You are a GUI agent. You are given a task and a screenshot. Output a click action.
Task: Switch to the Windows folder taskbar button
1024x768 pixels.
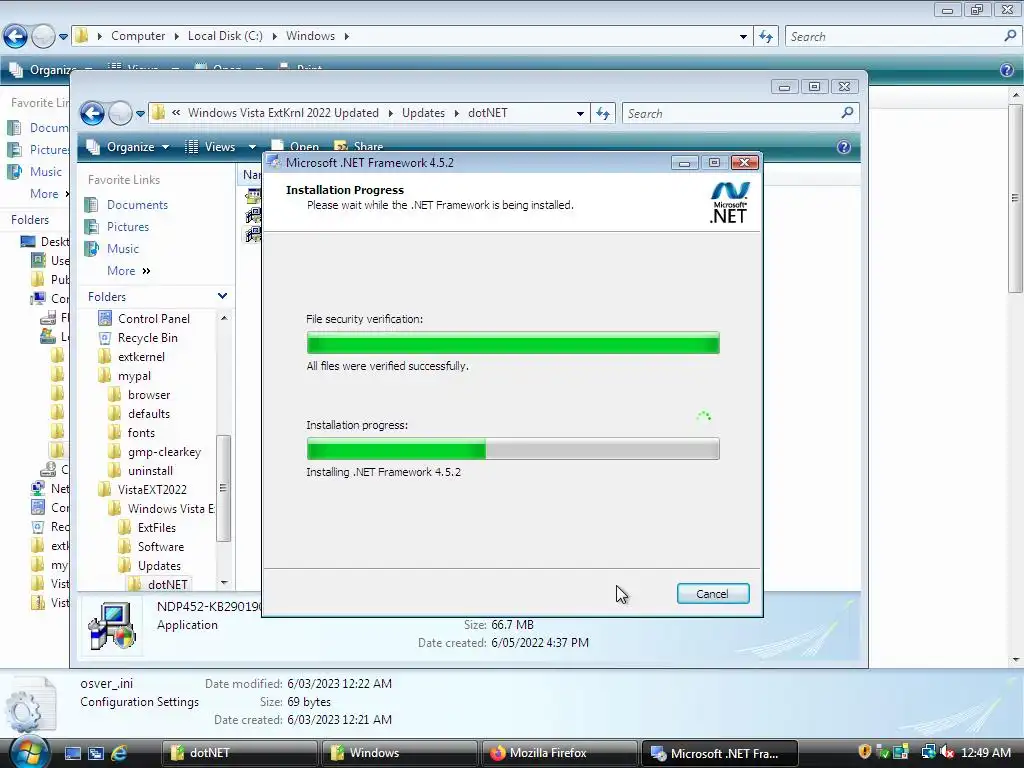tap(399, 753)
